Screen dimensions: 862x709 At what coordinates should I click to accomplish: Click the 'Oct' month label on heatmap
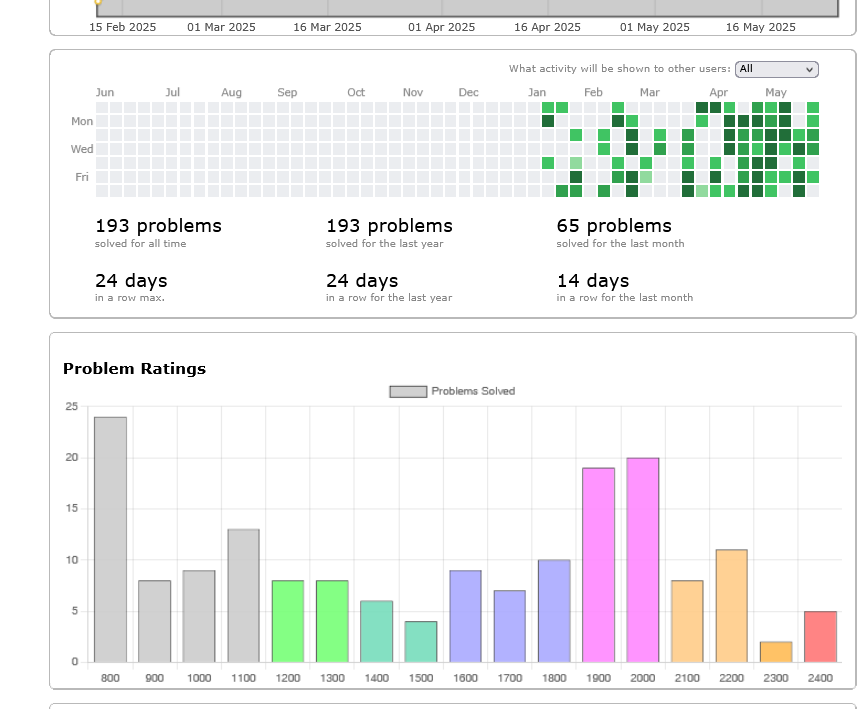pos(356,92)
